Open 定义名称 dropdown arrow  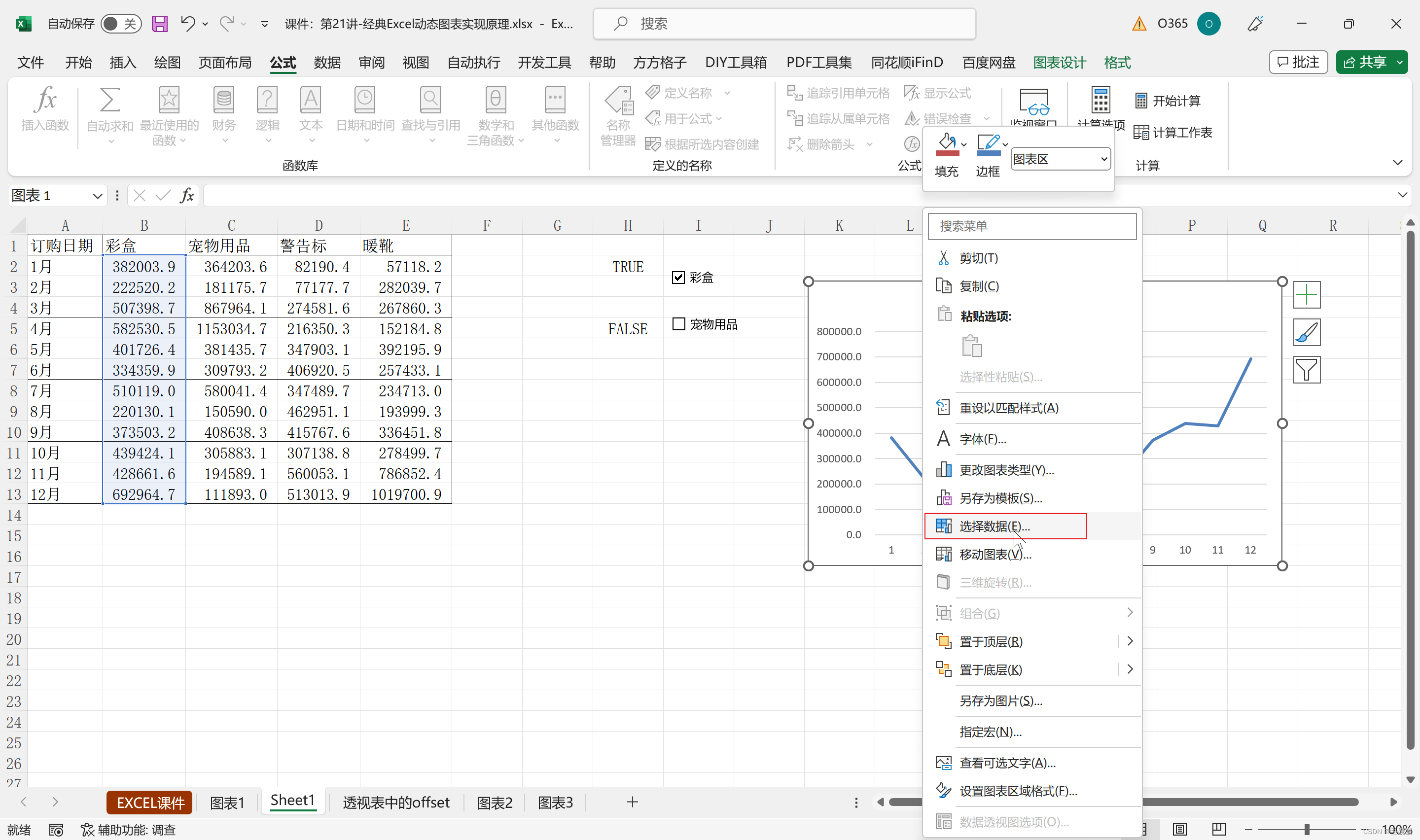tap(727, 93)
